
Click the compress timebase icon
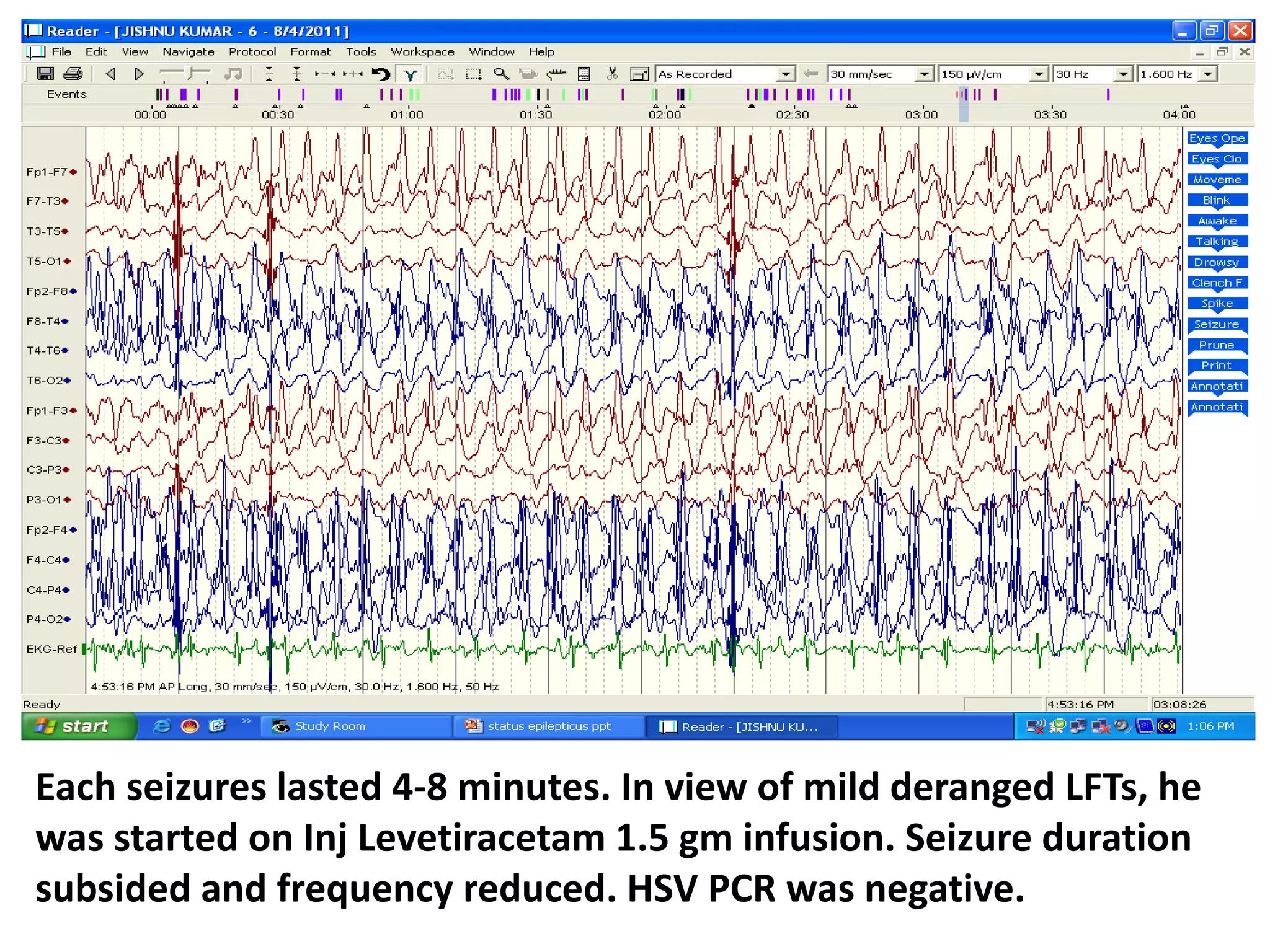tap(325, 74)
